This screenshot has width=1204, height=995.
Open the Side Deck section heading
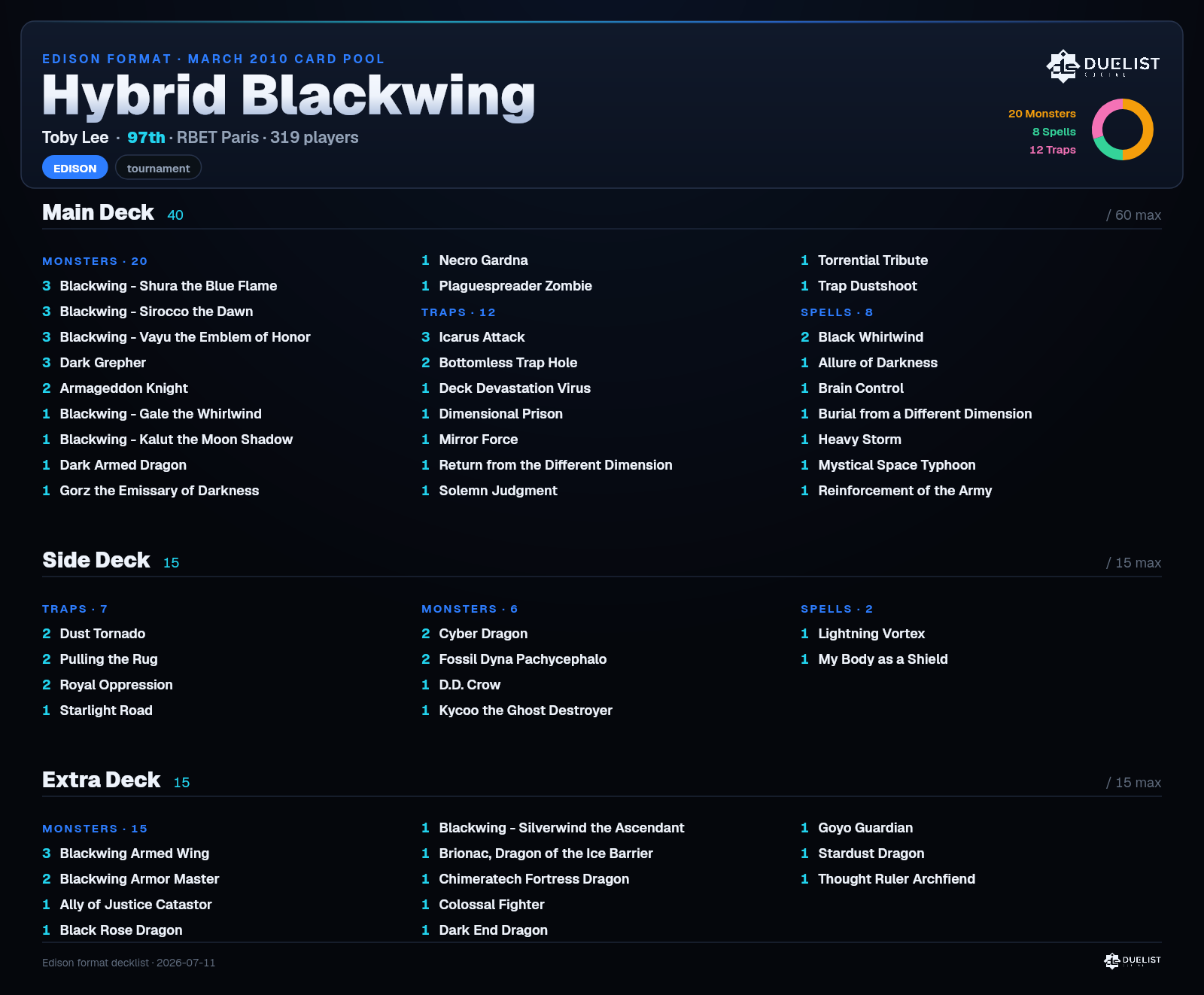click(96, 561)
